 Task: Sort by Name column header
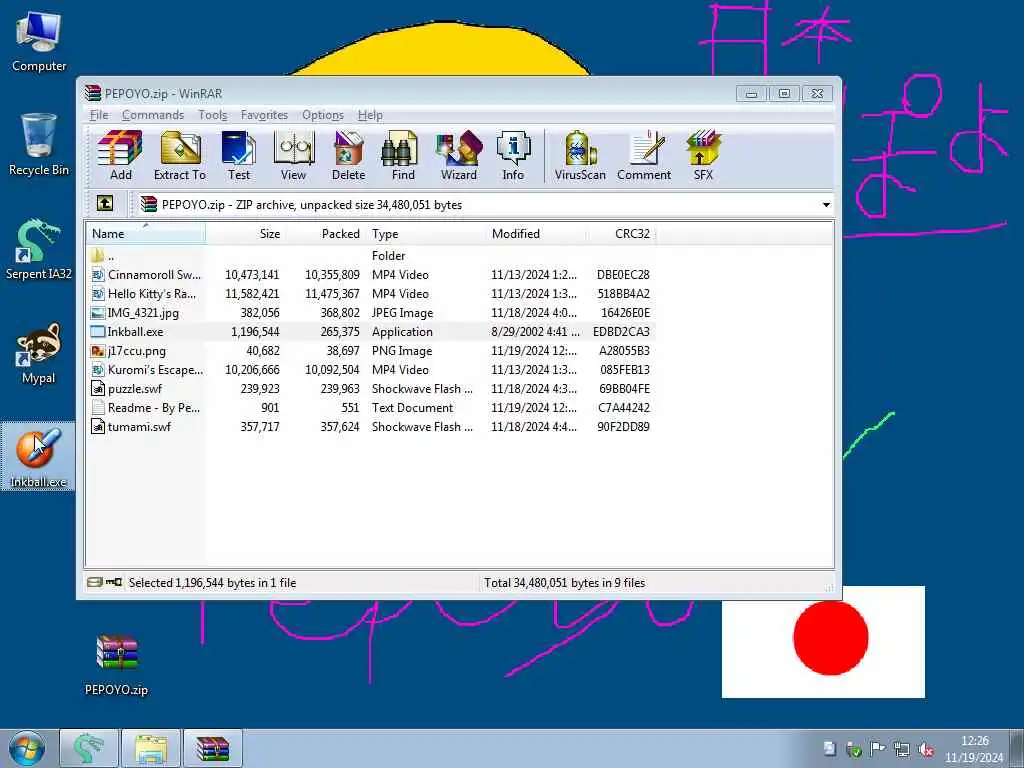146,234
